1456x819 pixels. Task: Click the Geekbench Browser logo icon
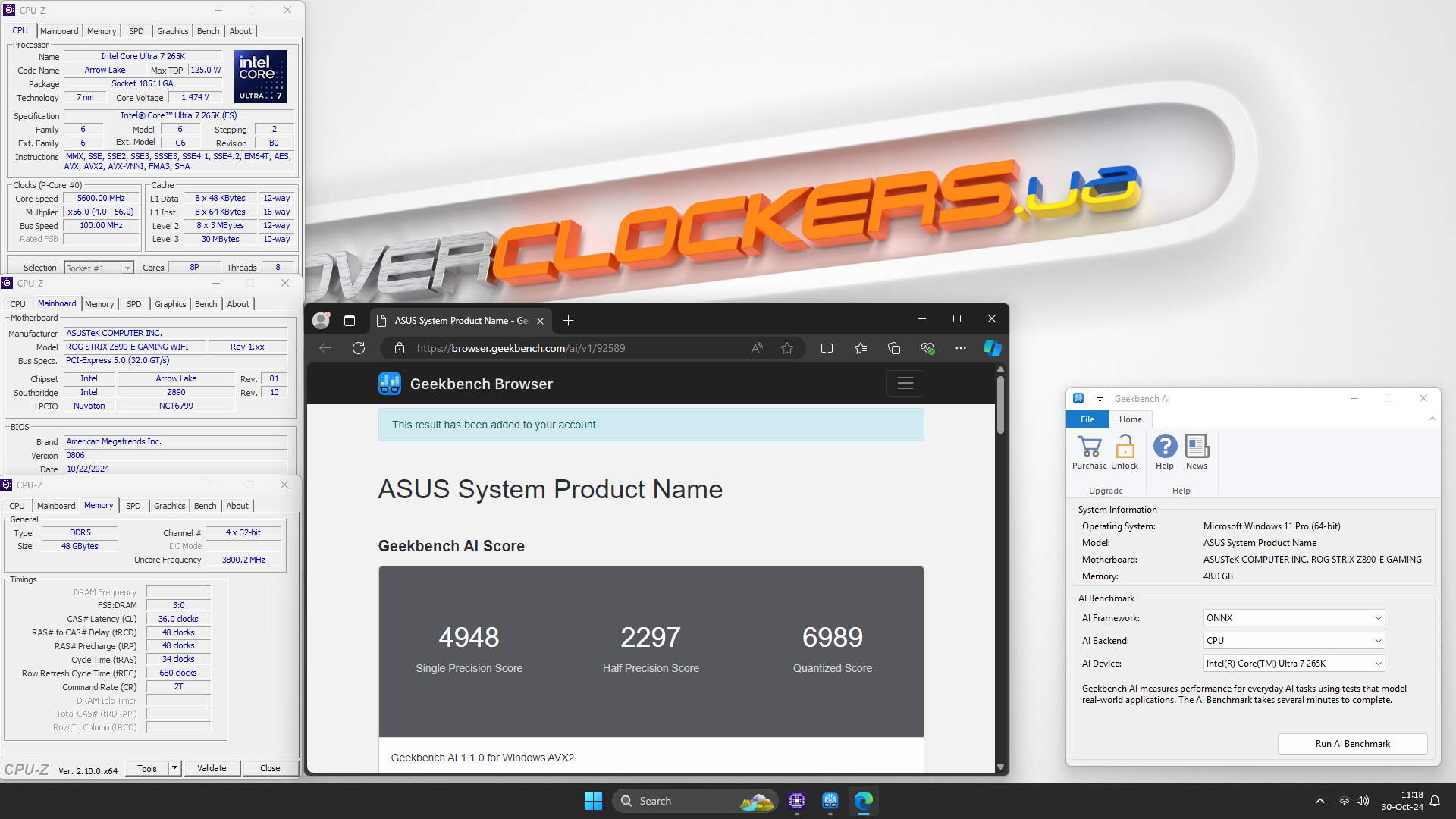(390, 384)
